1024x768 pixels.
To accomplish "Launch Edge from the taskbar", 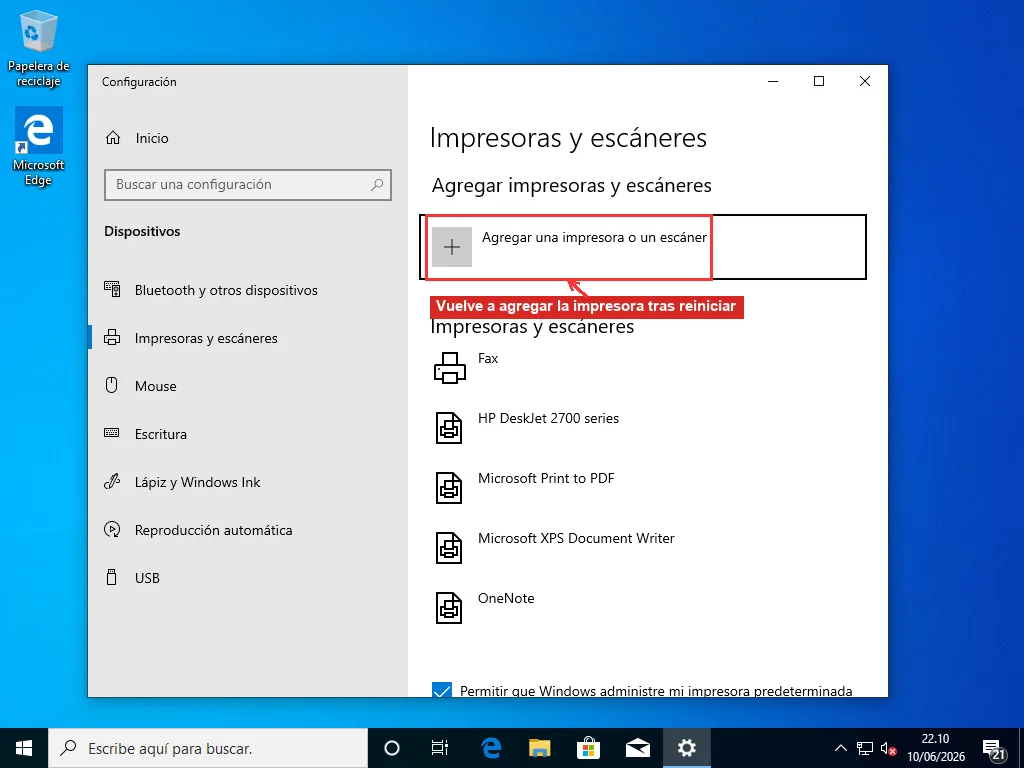I will (x=490, y=748).
